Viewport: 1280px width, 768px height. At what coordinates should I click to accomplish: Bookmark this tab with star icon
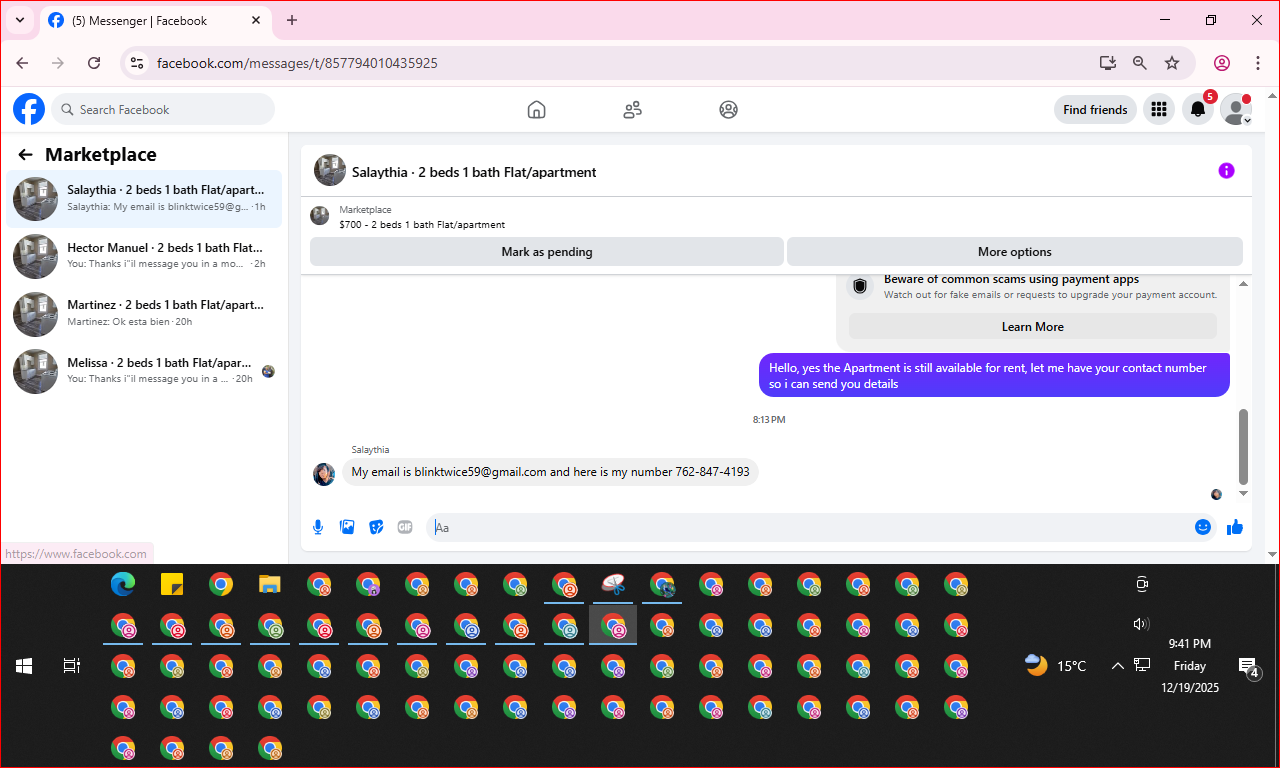click(x=1172, y=63)
